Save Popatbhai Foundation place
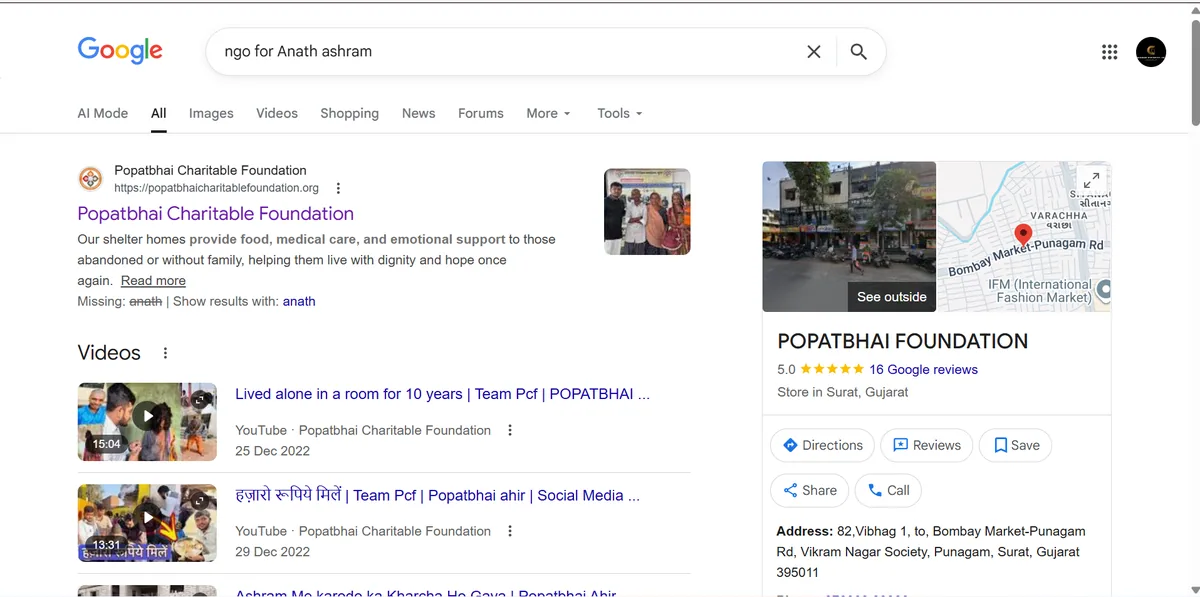 (x=1015, y=445)
